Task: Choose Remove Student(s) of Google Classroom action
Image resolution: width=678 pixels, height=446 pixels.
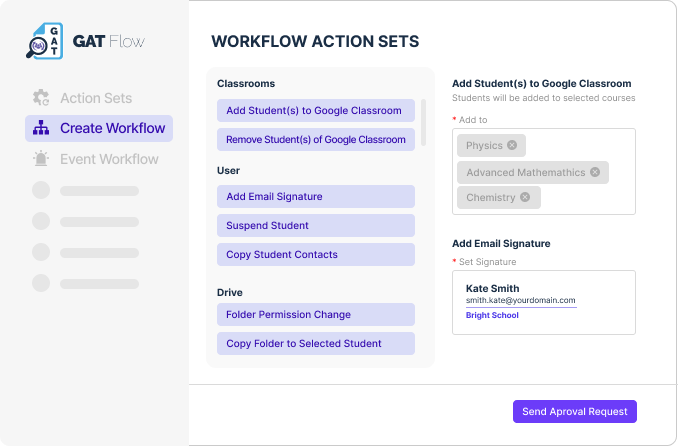Action: [316, 140]
